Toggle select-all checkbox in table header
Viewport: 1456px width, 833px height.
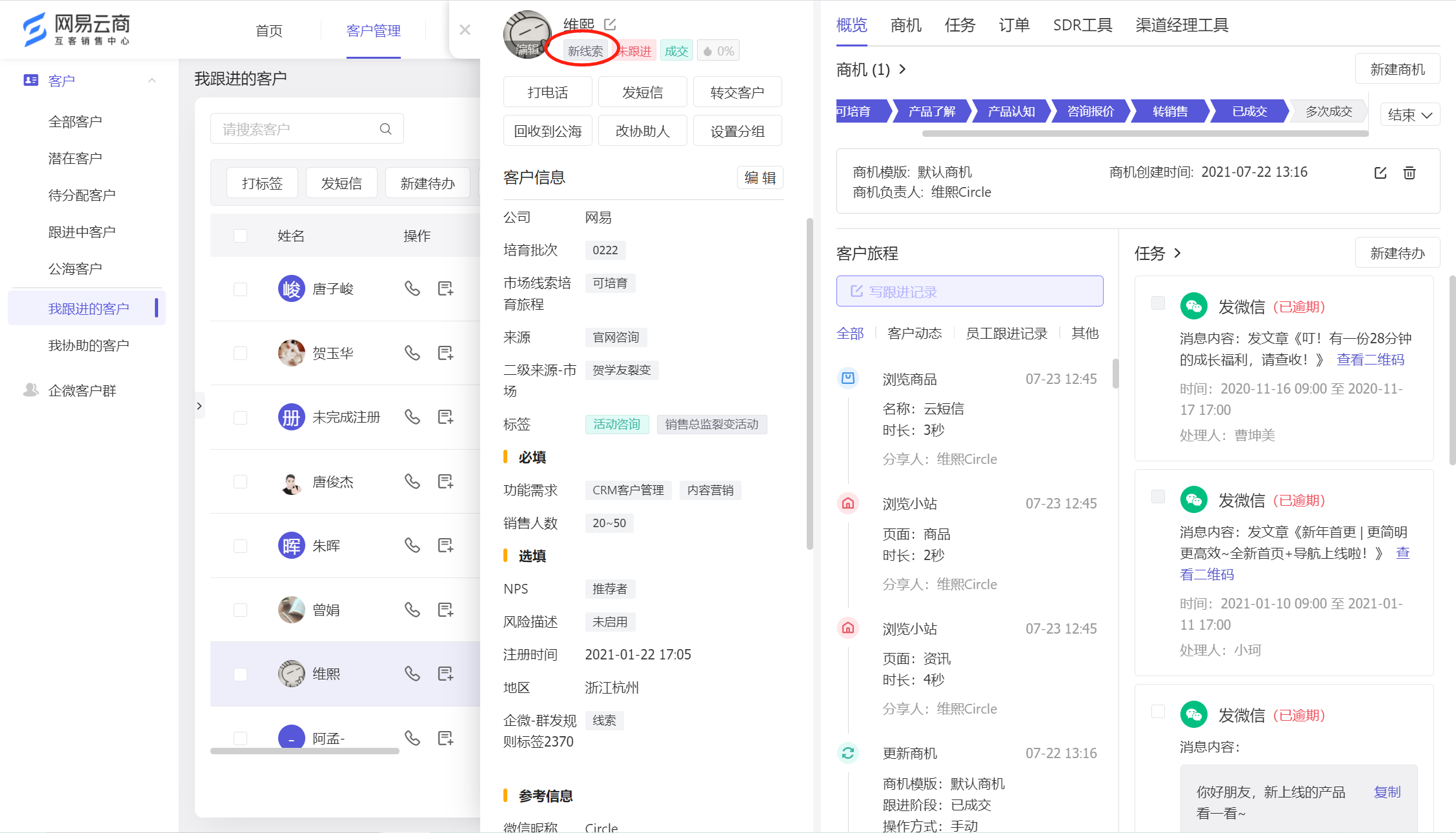(240, 236)
